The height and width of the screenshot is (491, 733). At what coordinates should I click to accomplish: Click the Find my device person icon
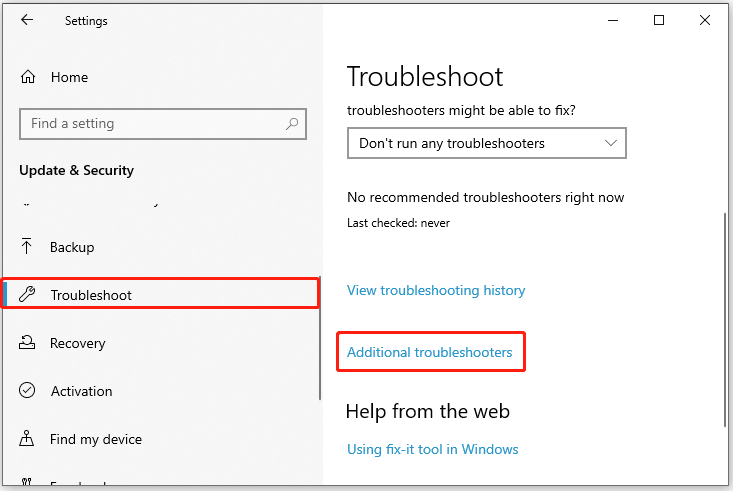(26, 438)
